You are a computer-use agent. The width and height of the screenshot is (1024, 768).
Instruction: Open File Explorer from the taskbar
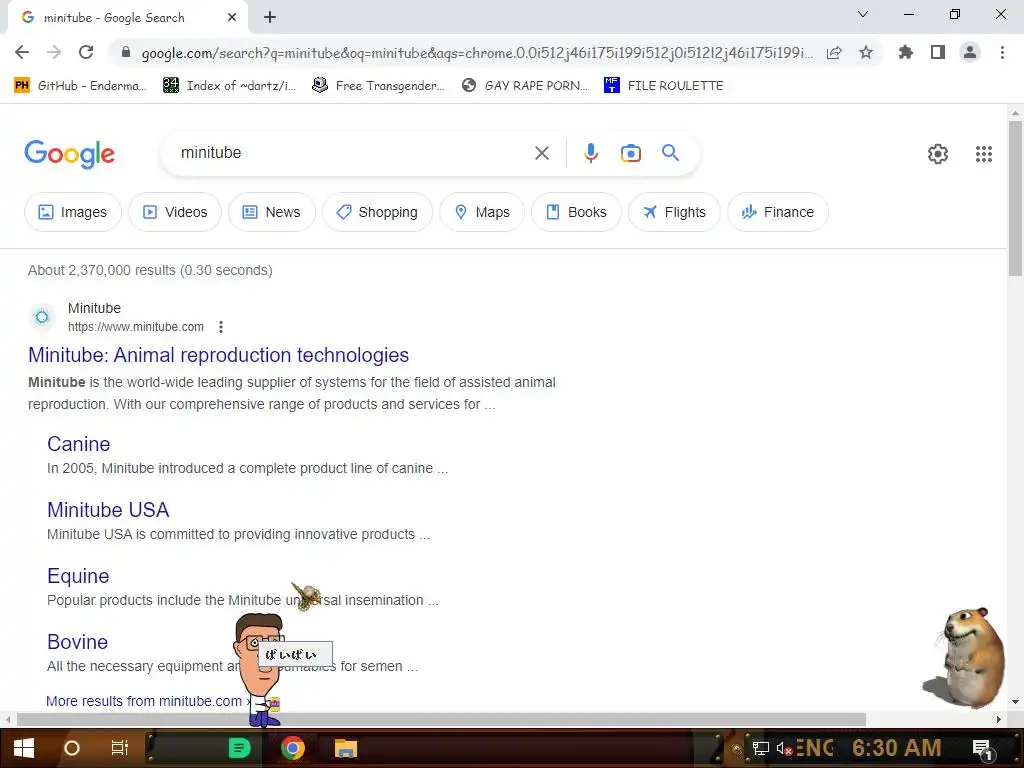[x=345, y=748]
